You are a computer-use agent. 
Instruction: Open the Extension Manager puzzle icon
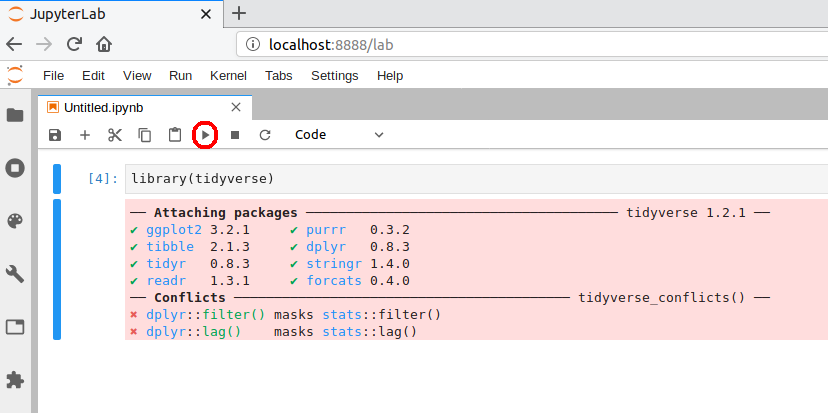pos(15,380)
